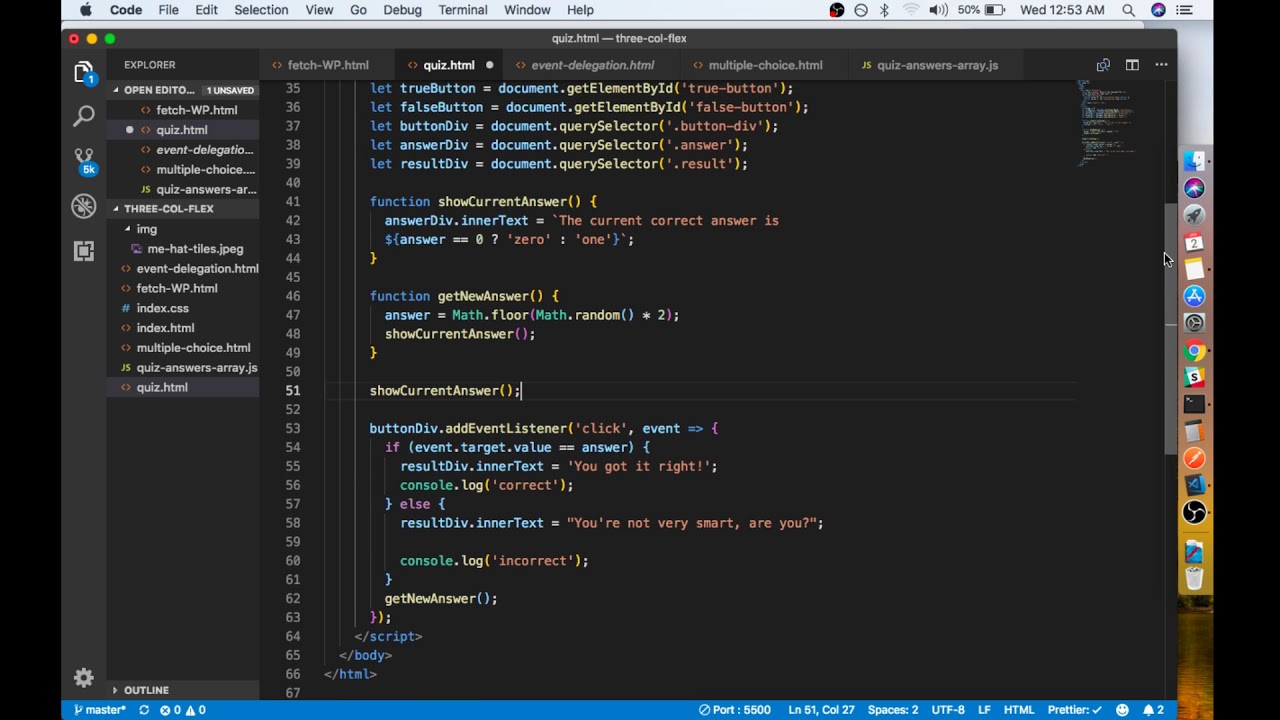The height and width of the screenshot is (720, 1280).
Task: Click the code minimap
Action: (x=1108, y=124)
